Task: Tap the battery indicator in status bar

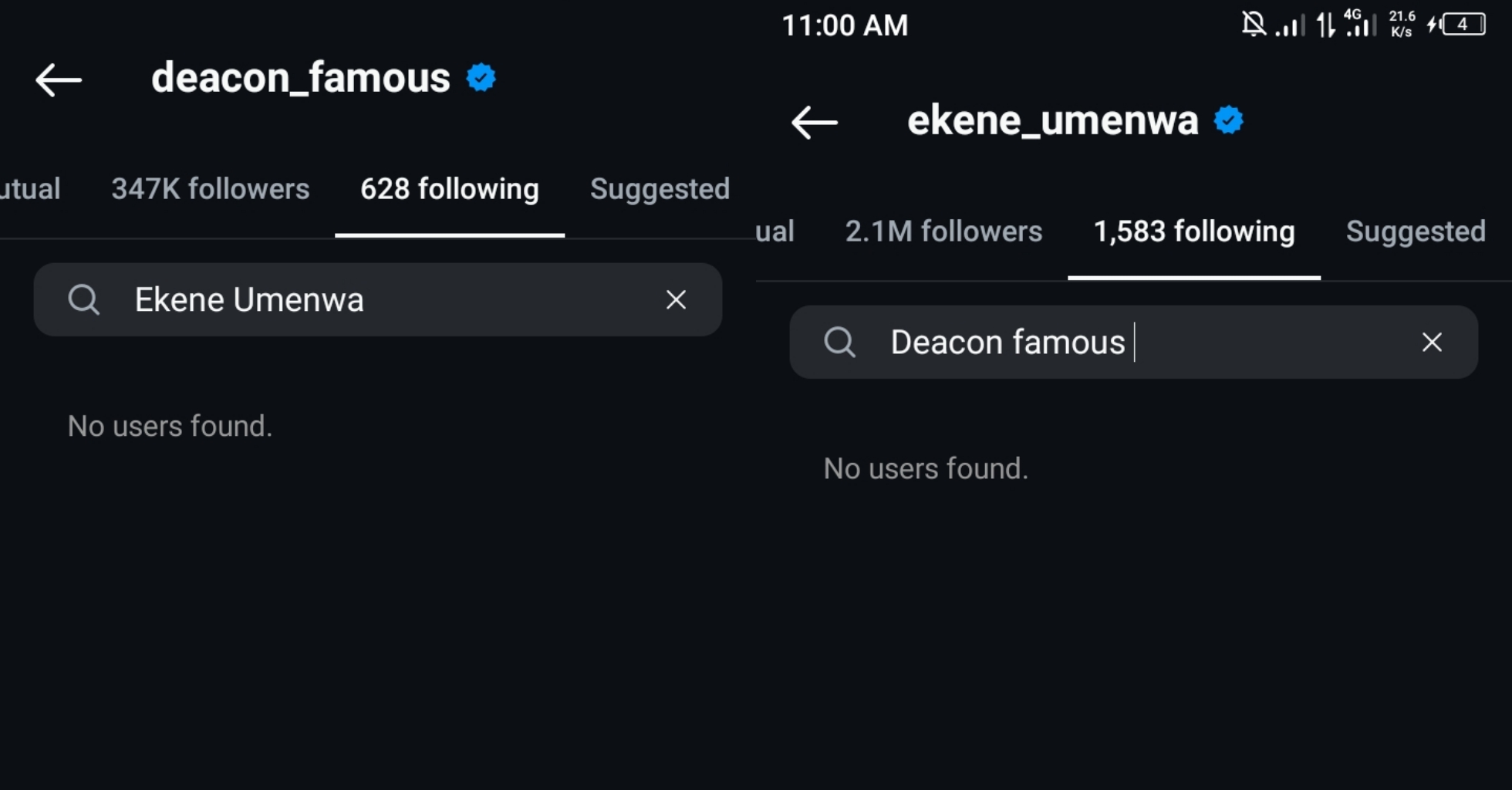Action: coord(1463,25)
